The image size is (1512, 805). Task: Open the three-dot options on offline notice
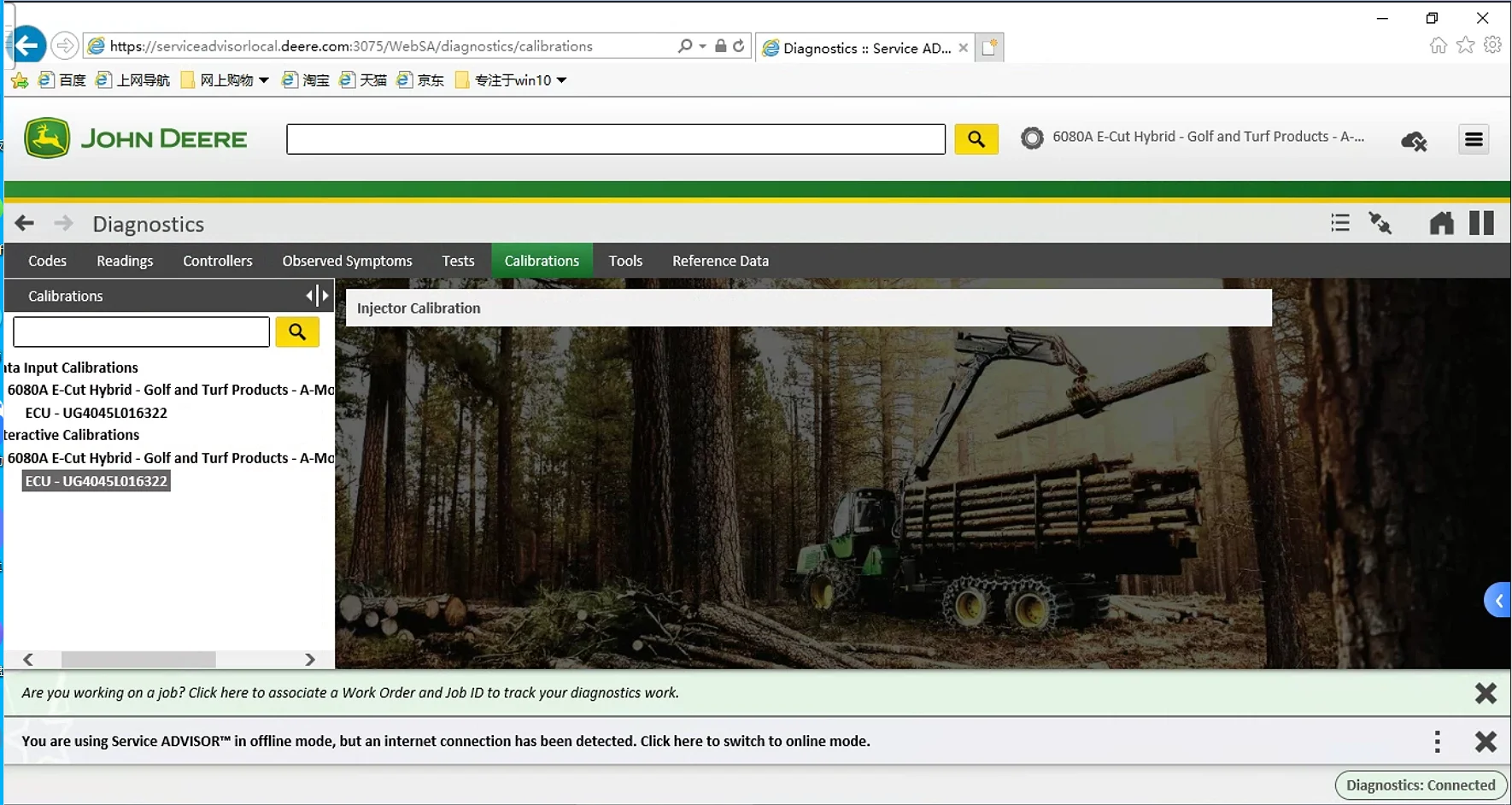[1438, 742]
